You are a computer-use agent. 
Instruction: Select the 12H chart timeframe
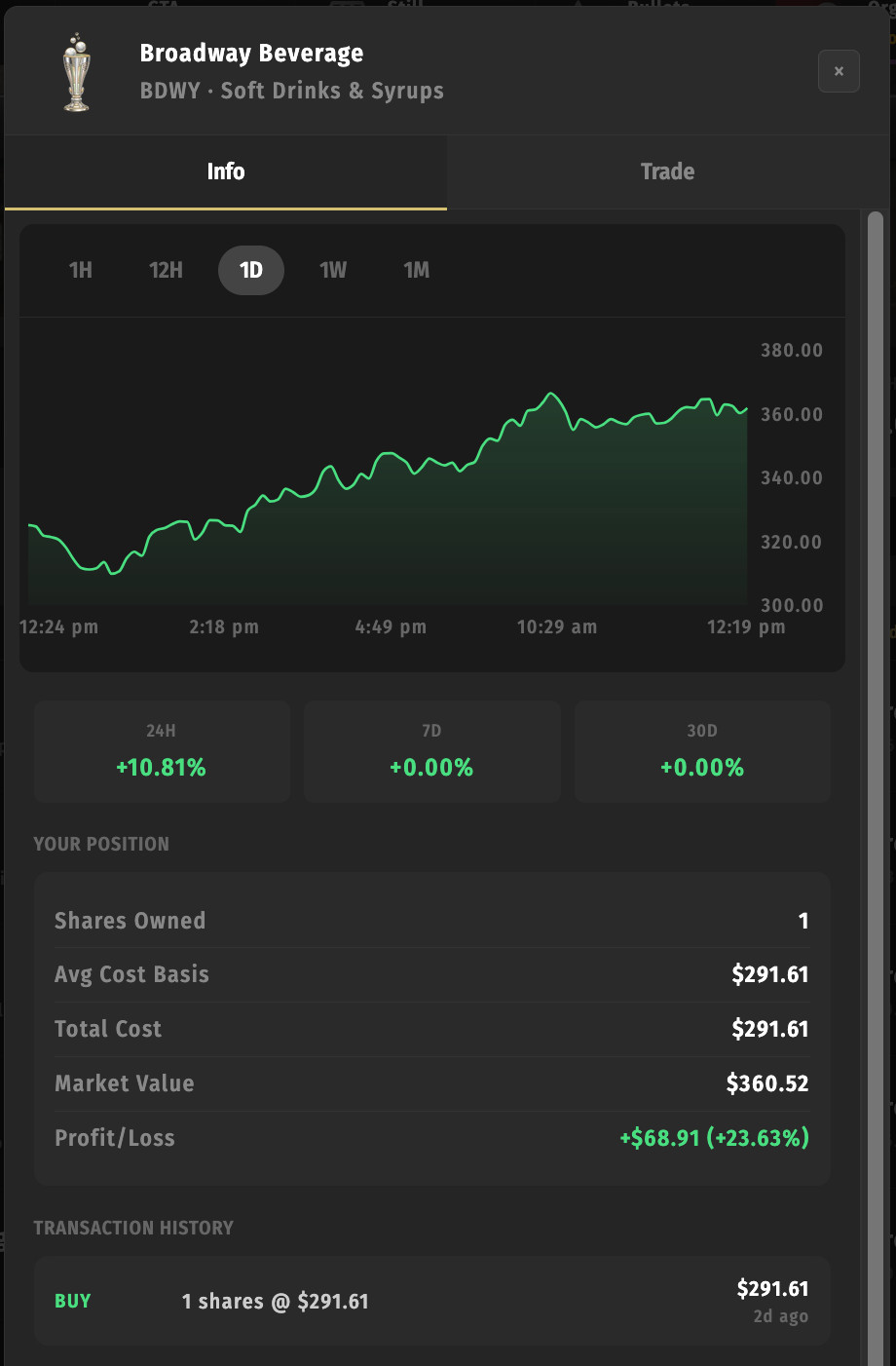[166, 270]
